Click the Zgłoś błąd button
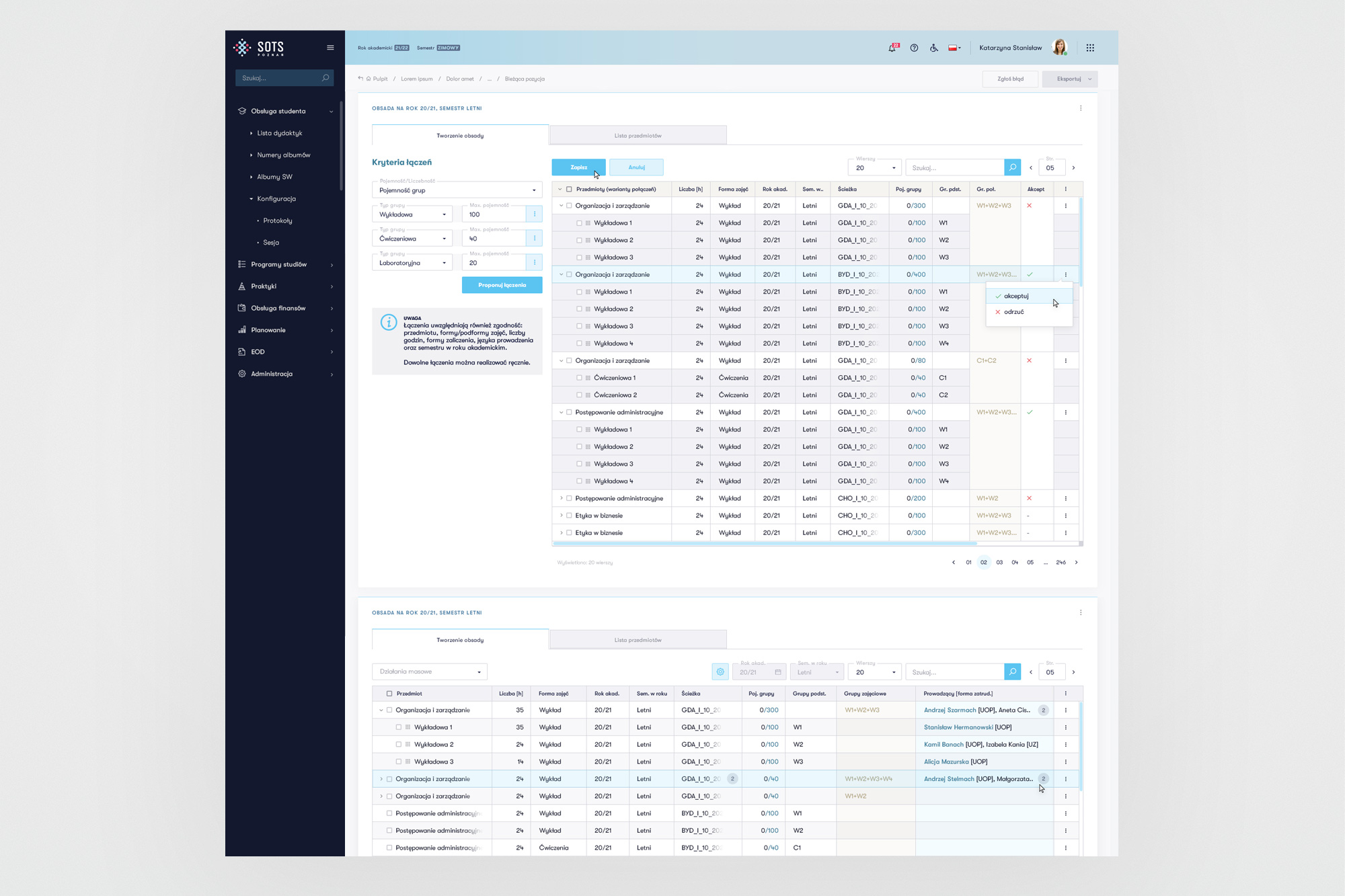This screenshot has height=896, width=1345. point(1010,79)
